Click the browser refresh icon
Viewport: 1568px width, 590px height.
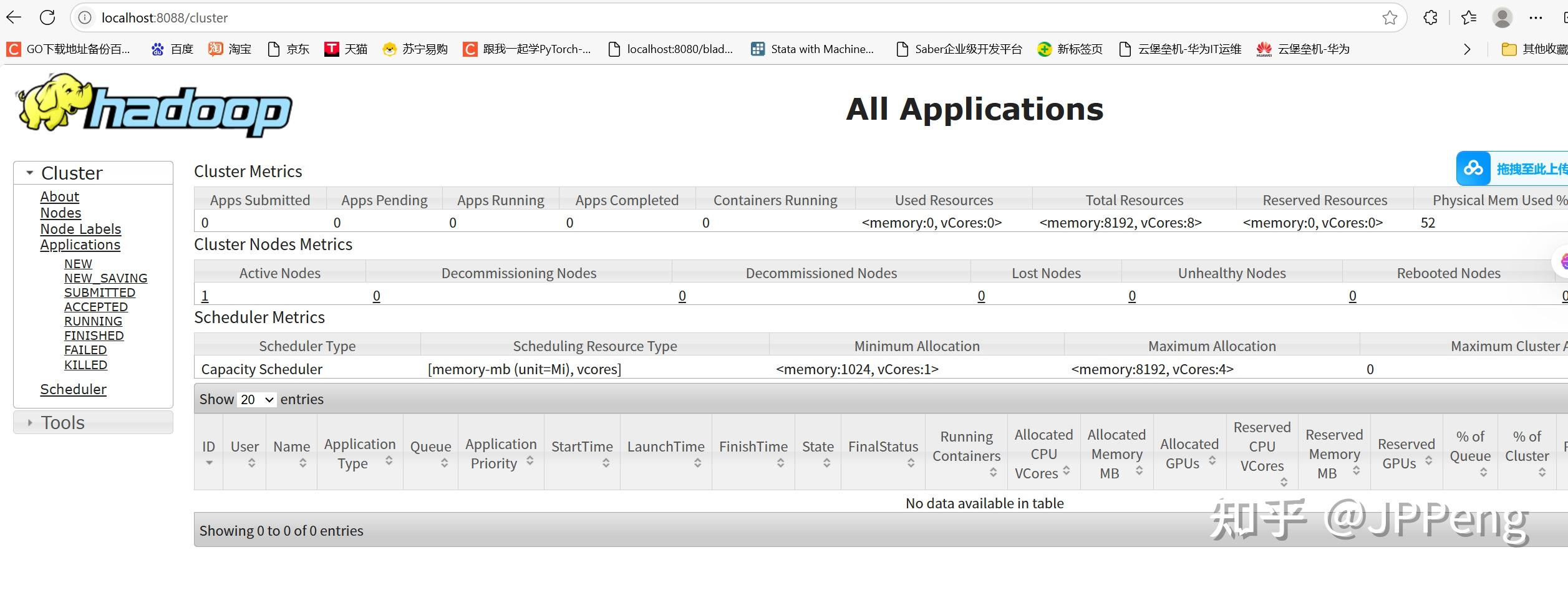pos(47,17)
